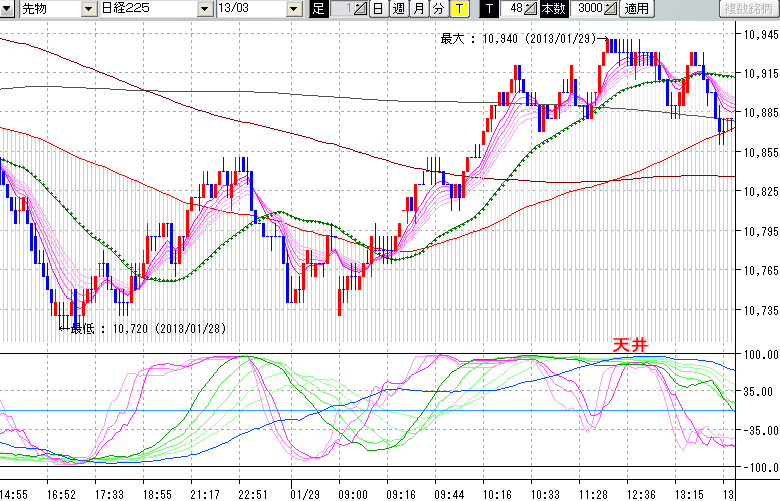Open the leftmost small dropdown arrow

pyautogui.click(x=9, y=9)
